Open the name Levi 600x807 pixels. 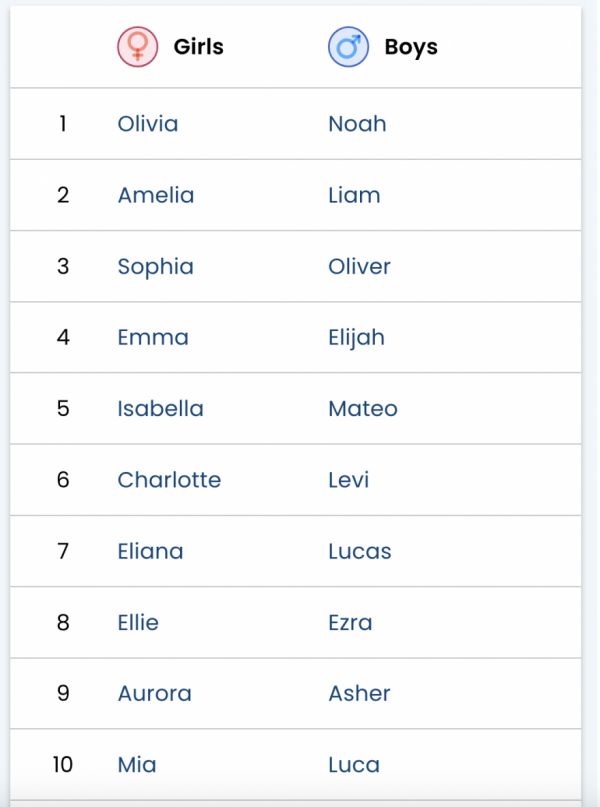(348, 479)
